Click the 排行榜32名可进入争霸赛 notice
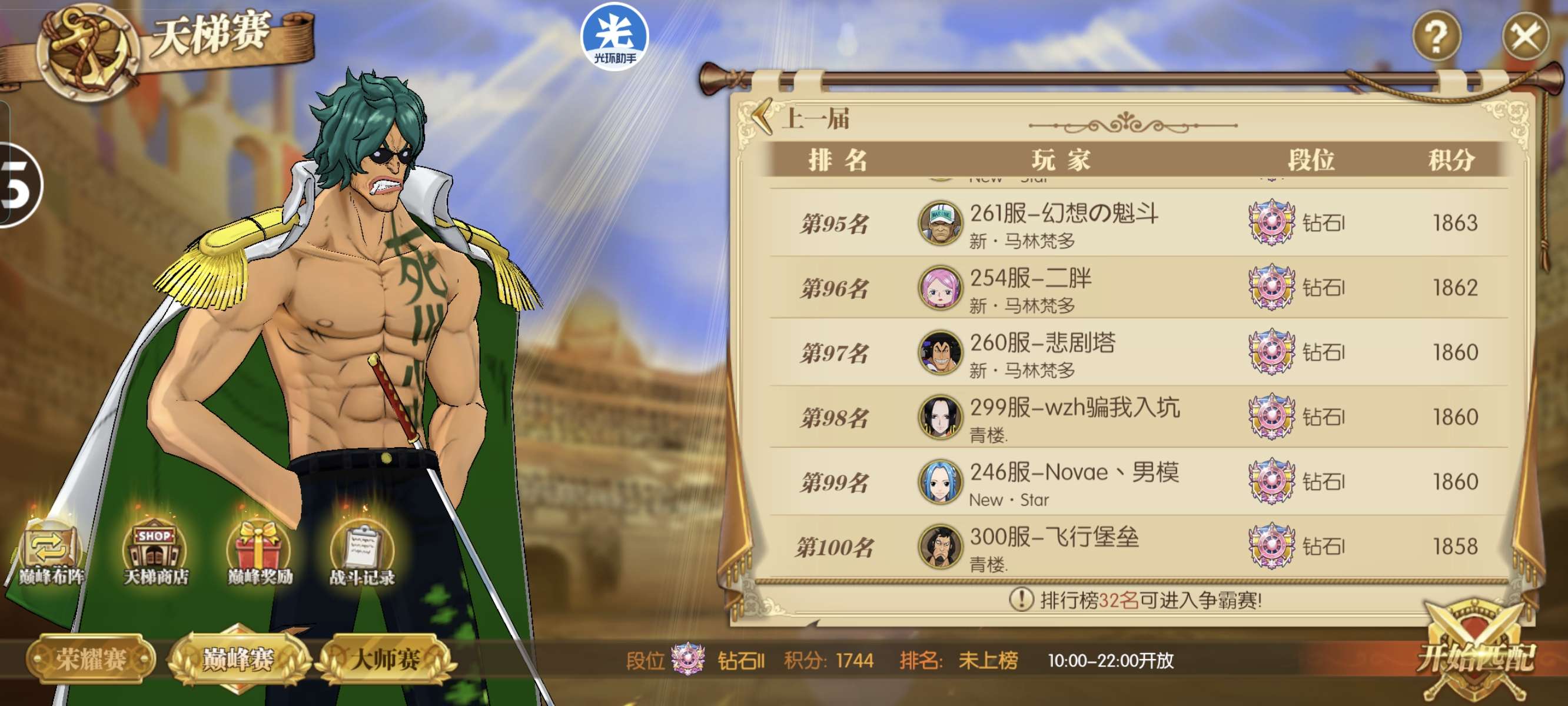The image size is (1568, 706). [1136, 600]
